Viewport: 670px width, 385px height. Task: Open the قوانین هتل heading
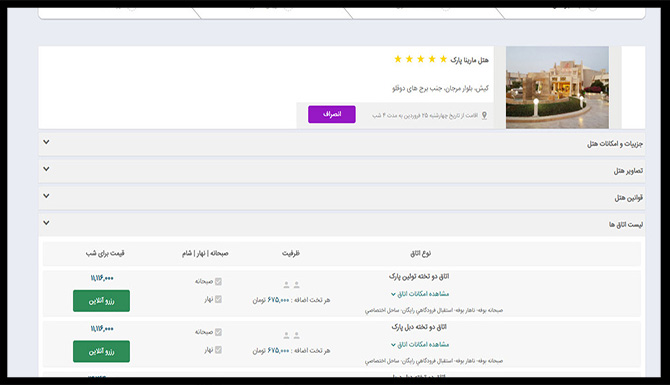tap(629, 197)
